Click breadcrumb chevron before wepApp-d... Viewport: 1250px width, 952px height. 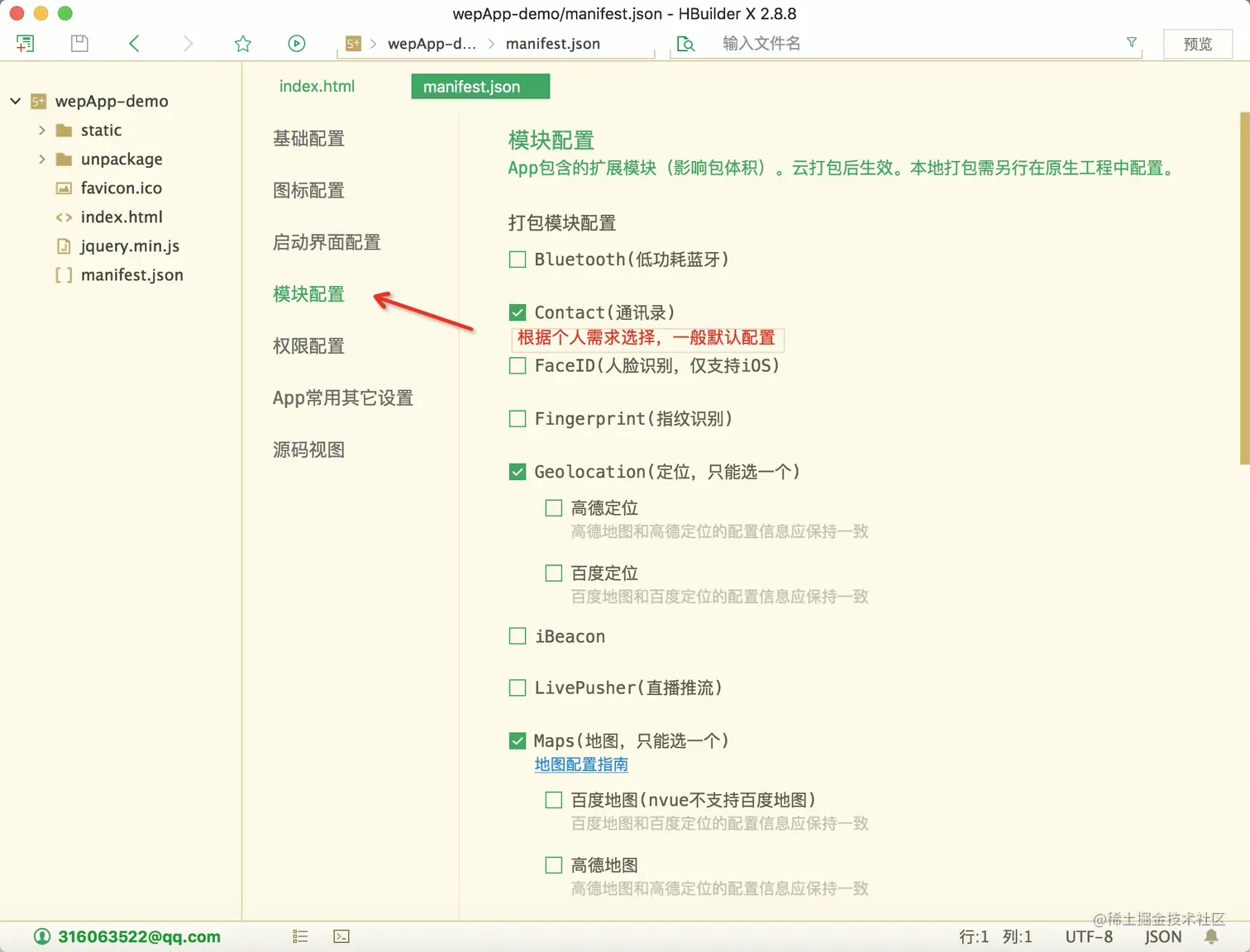[x=373, y=44]
